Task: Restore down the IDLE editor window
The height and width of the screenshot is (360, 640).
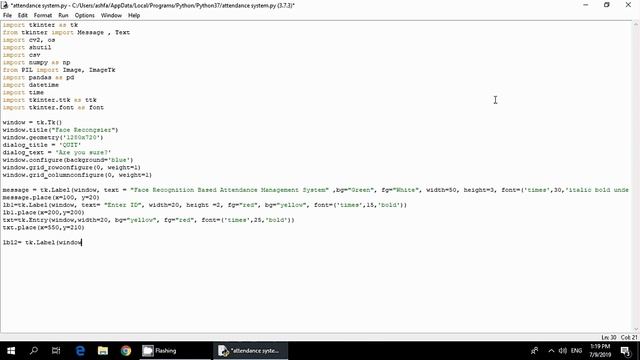Action: 607,5
